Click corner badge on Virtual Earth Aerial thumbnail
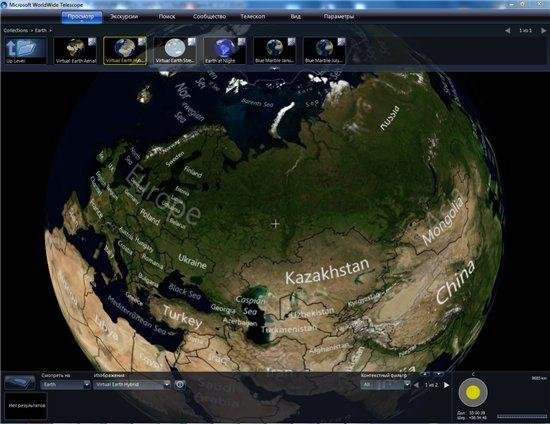Image resolution: width=550 pixels, height=424 pixels. point(92,42)
